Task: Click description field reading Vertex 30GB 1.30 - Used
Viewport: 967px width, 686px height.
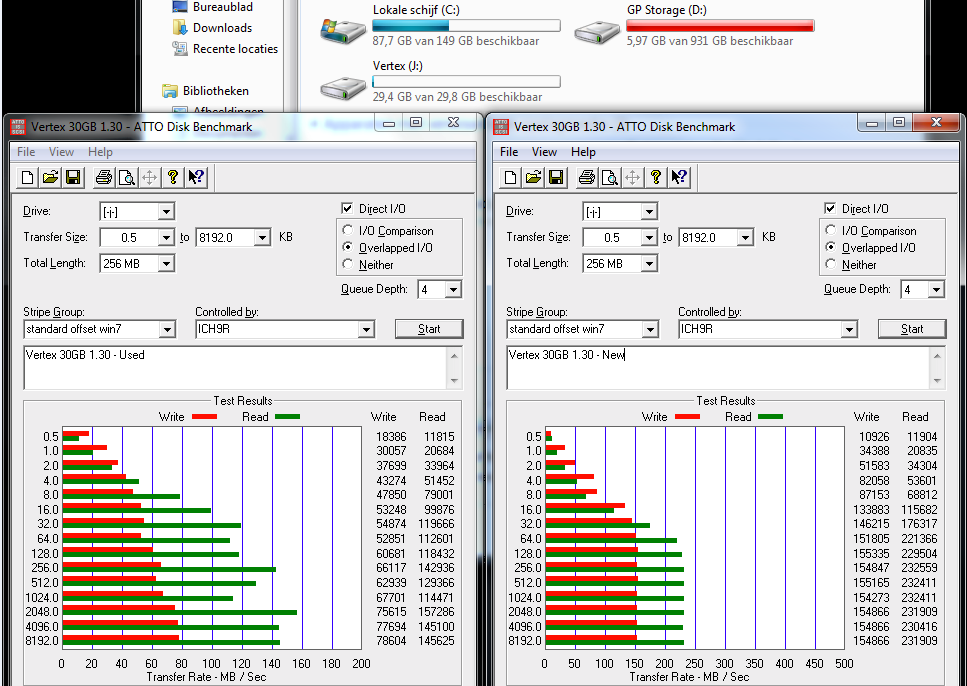Action: pyautogui.click(x=235, y=368)
